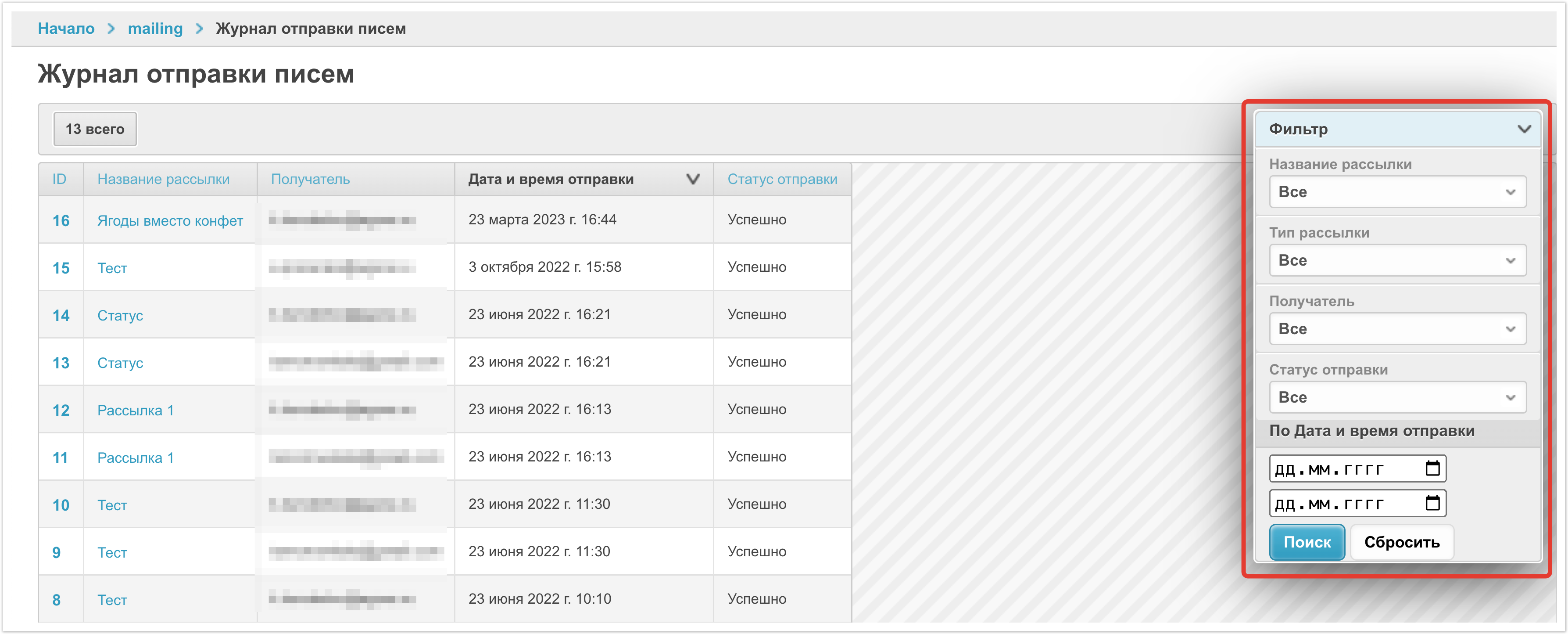Go to Начало breadcrumb link
Viewport: 1568px width, 634px height.
[66, 29]
